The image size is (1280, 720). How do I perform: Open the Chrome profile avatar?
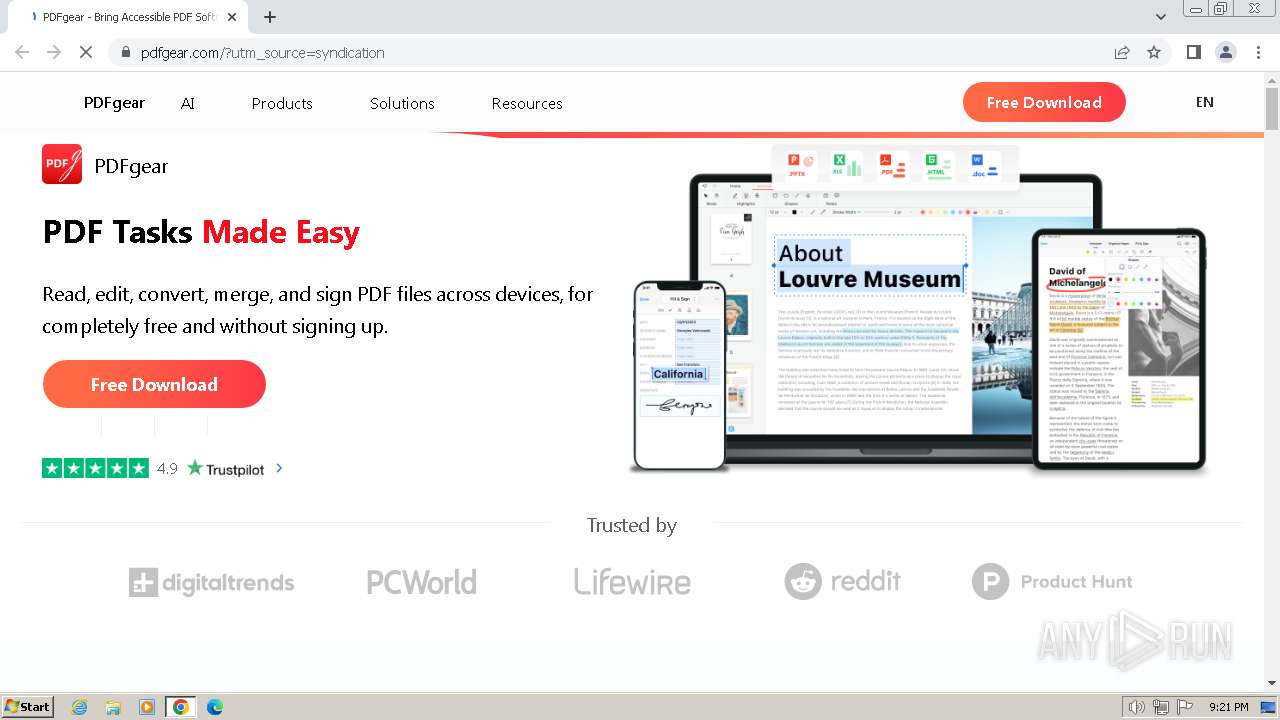click(1226, 52)
